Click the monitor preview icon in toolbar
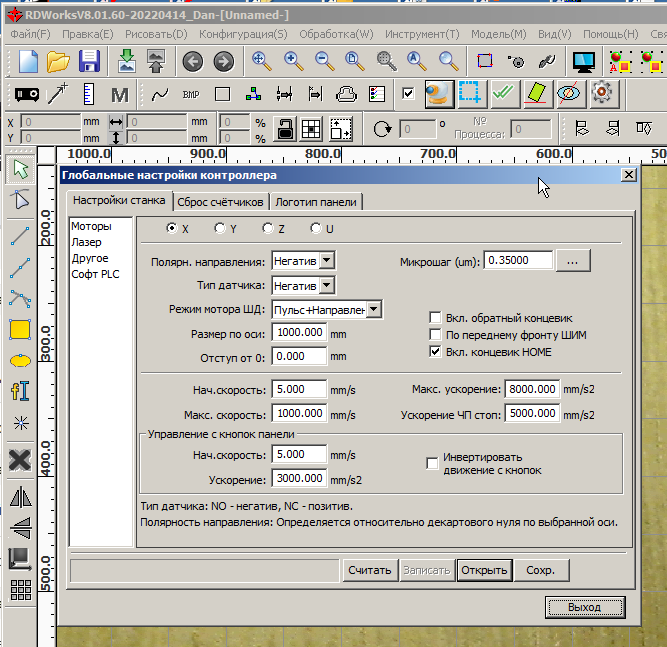The height and width of the screenshot is (647, 667). pos(583,61)
